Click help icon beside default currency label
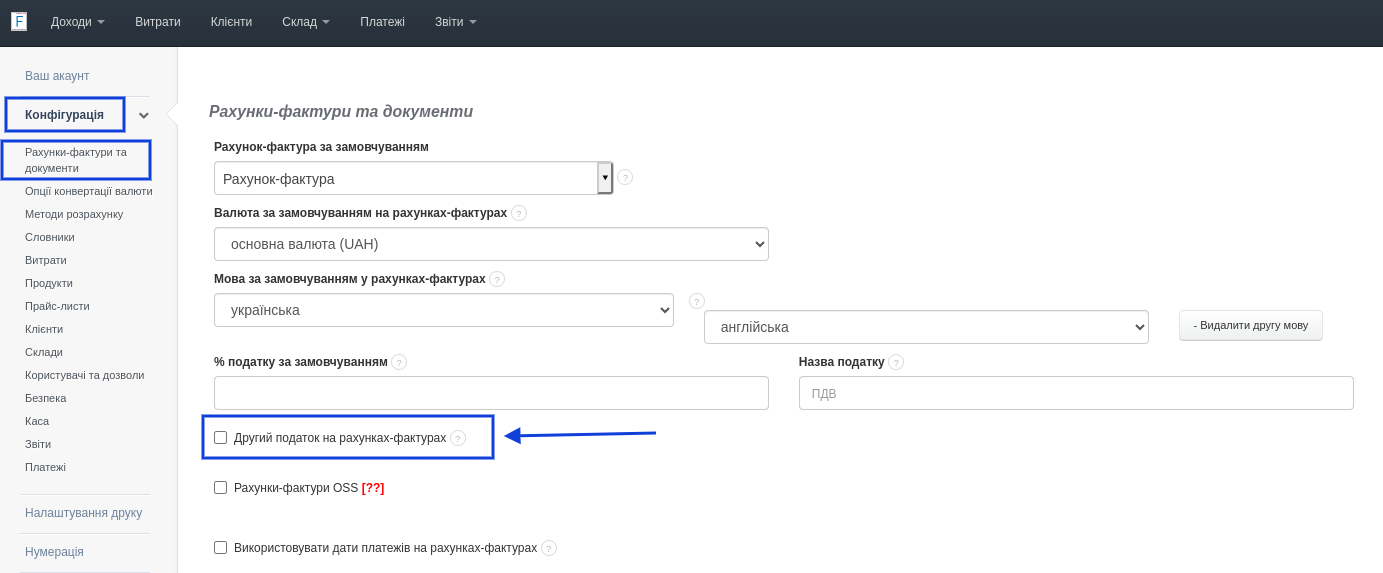 pos(519,213)
